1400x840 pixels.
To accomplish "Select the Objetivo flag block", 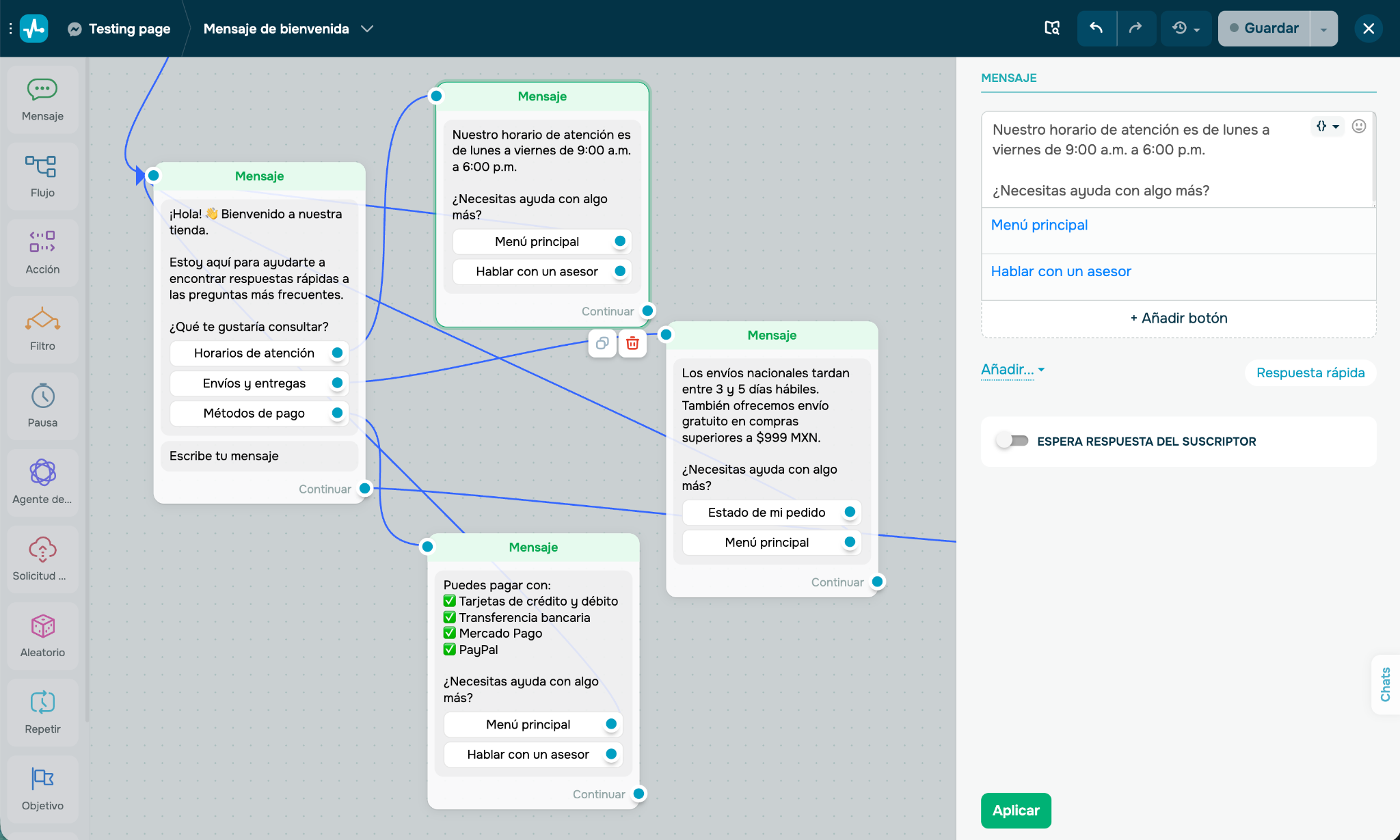I will 42,789.
